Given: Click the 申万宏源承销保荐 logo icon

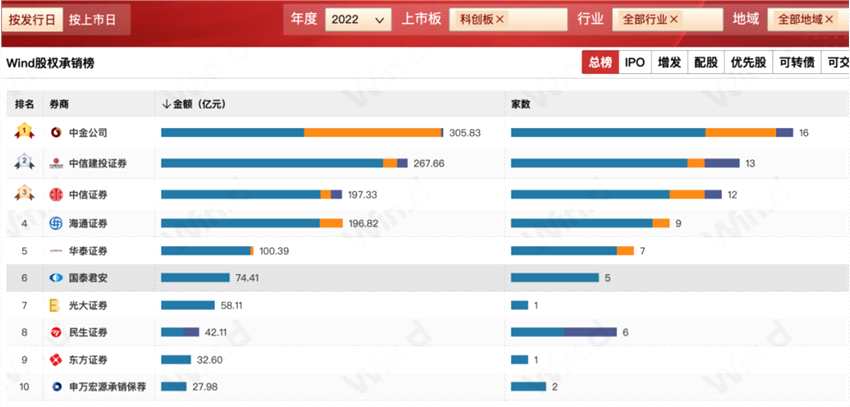Looking at the screenshot, I should [56, 387].
